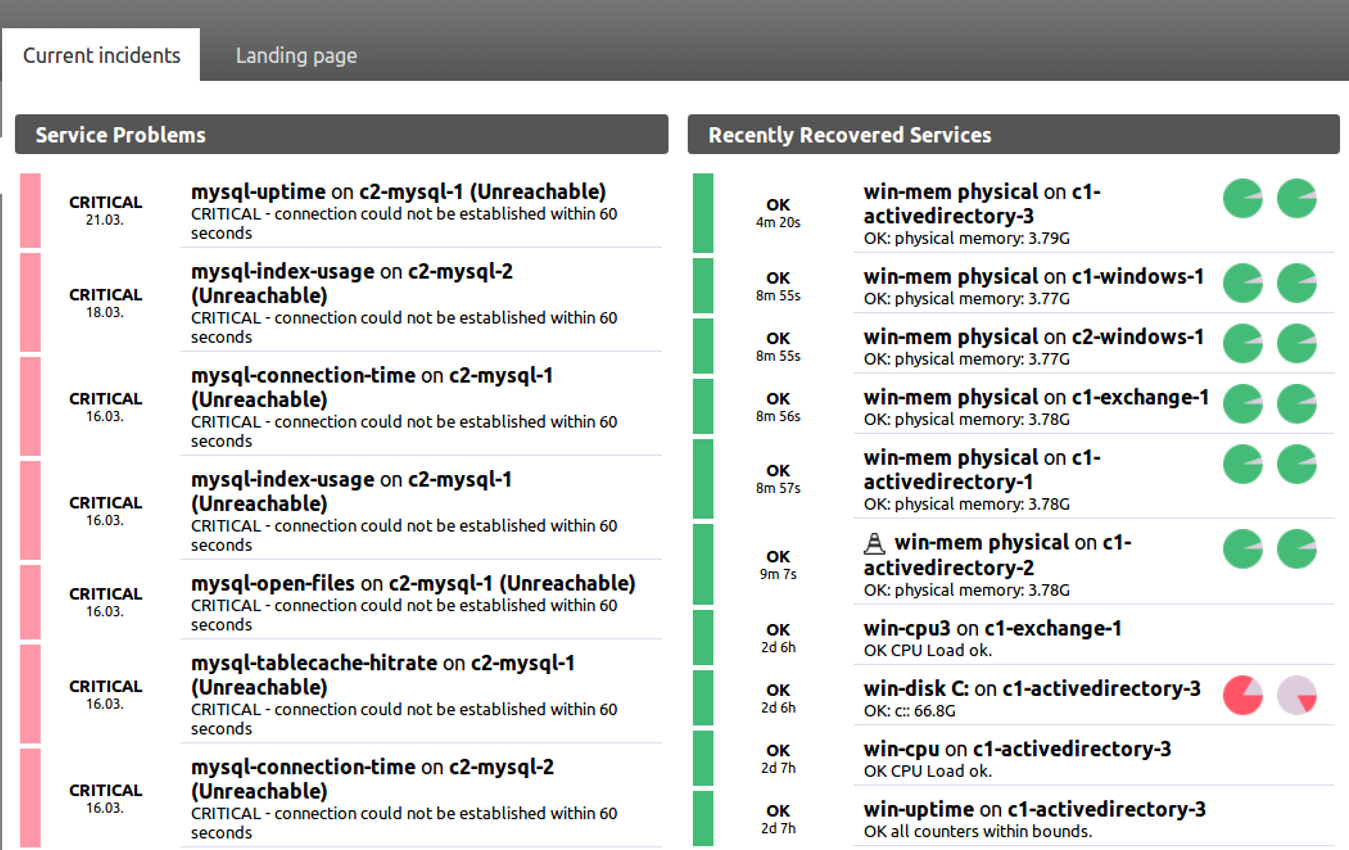
Task: Click the OK 8m 57s status
Action: (x=778, y=478)
